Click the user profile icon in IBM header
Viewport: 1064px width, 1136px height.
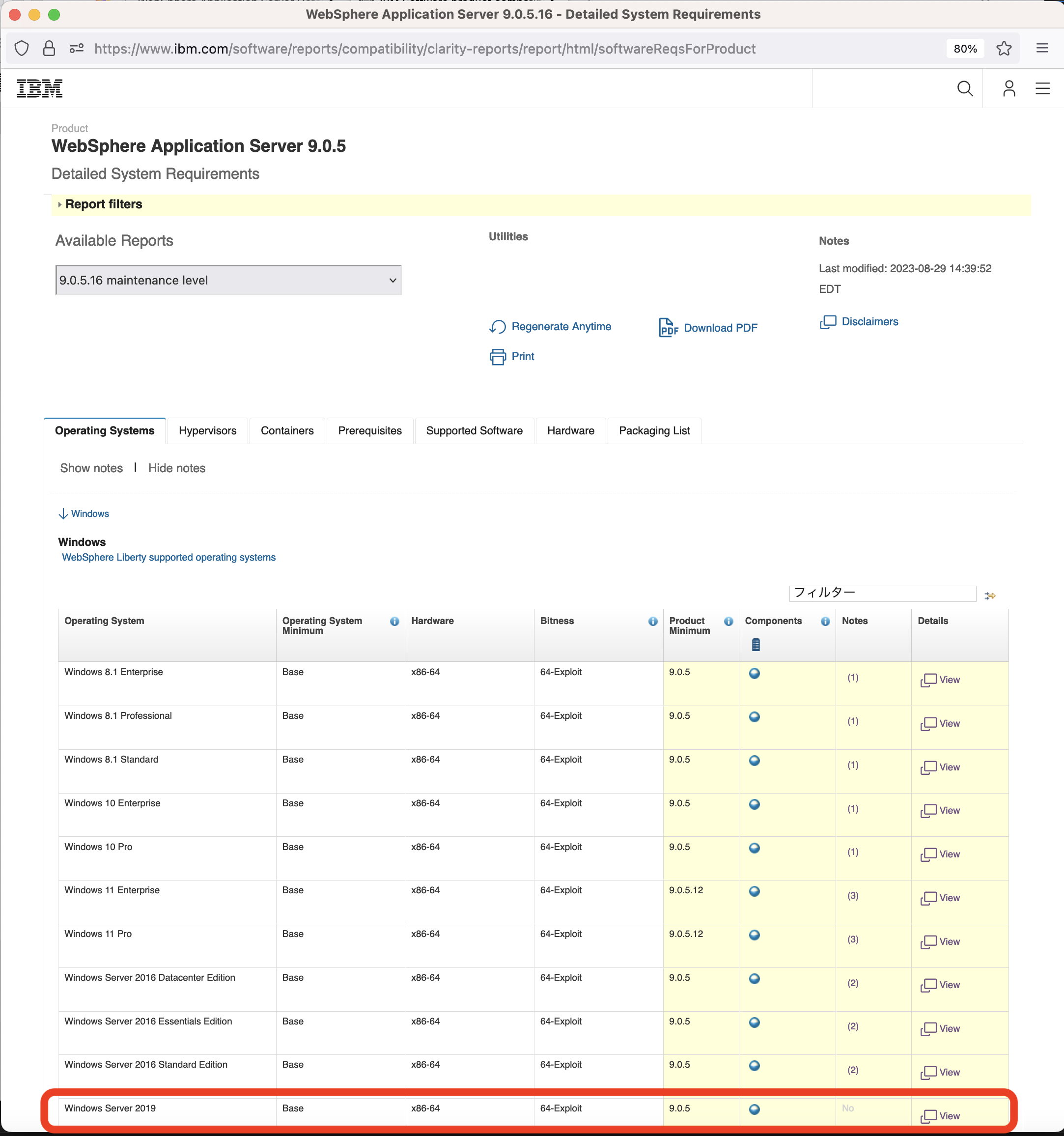click(1008, 88)
